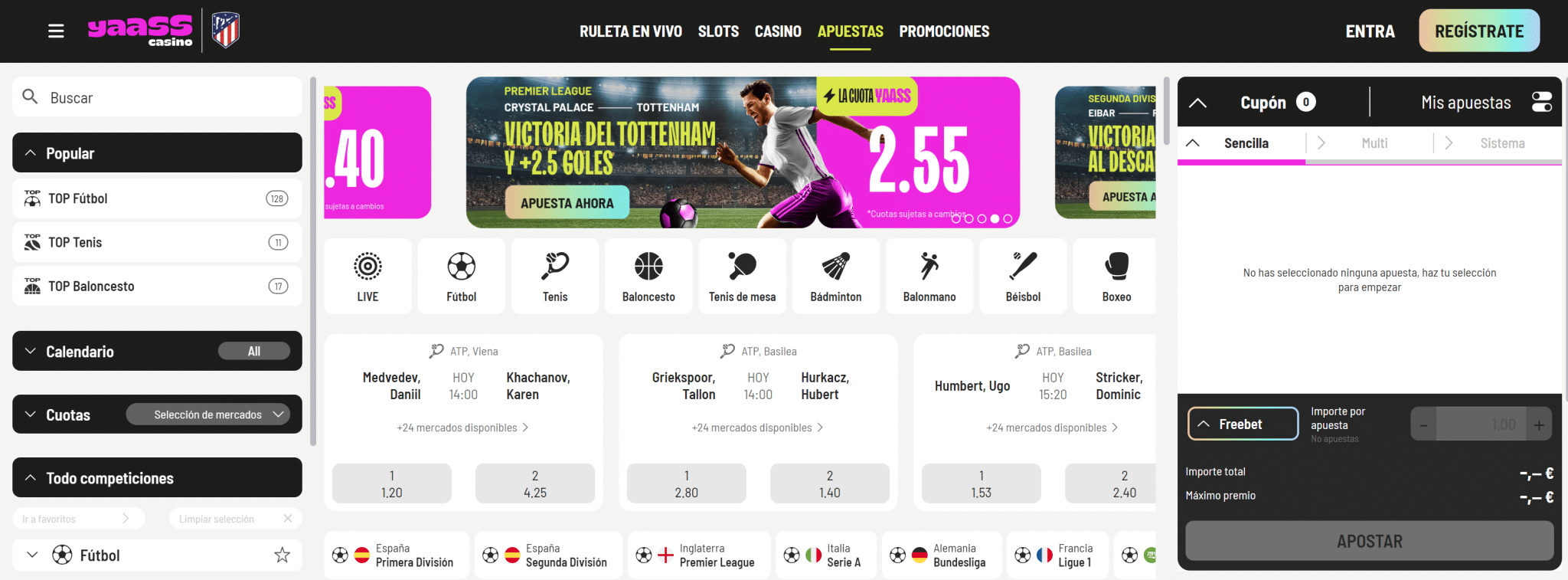Increase bet amount with plus stepper
1568x580 pixels.
point(1539,424)
